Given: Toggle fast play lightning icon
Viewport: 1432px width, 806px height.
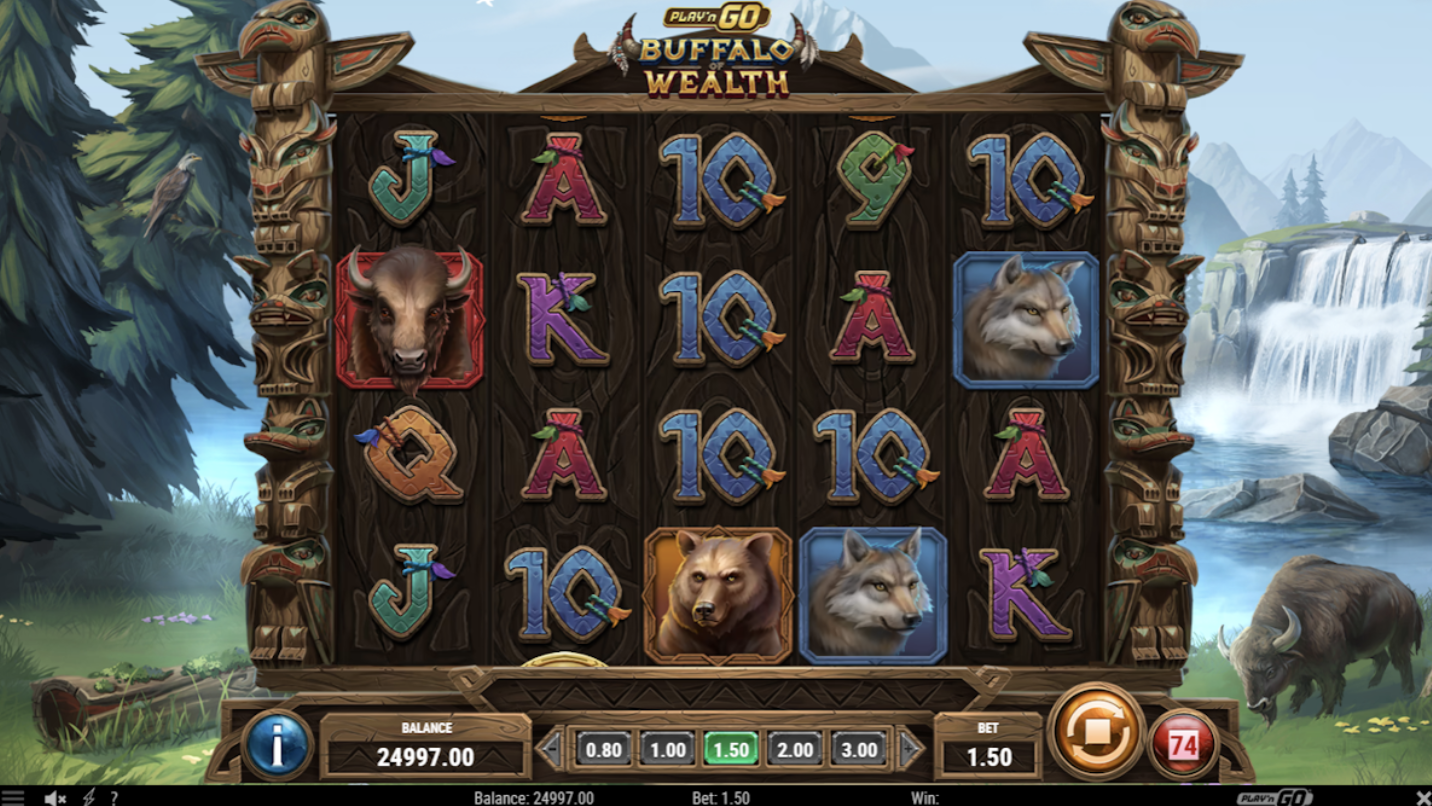Looking at the screenshot, I should point(89,797).
